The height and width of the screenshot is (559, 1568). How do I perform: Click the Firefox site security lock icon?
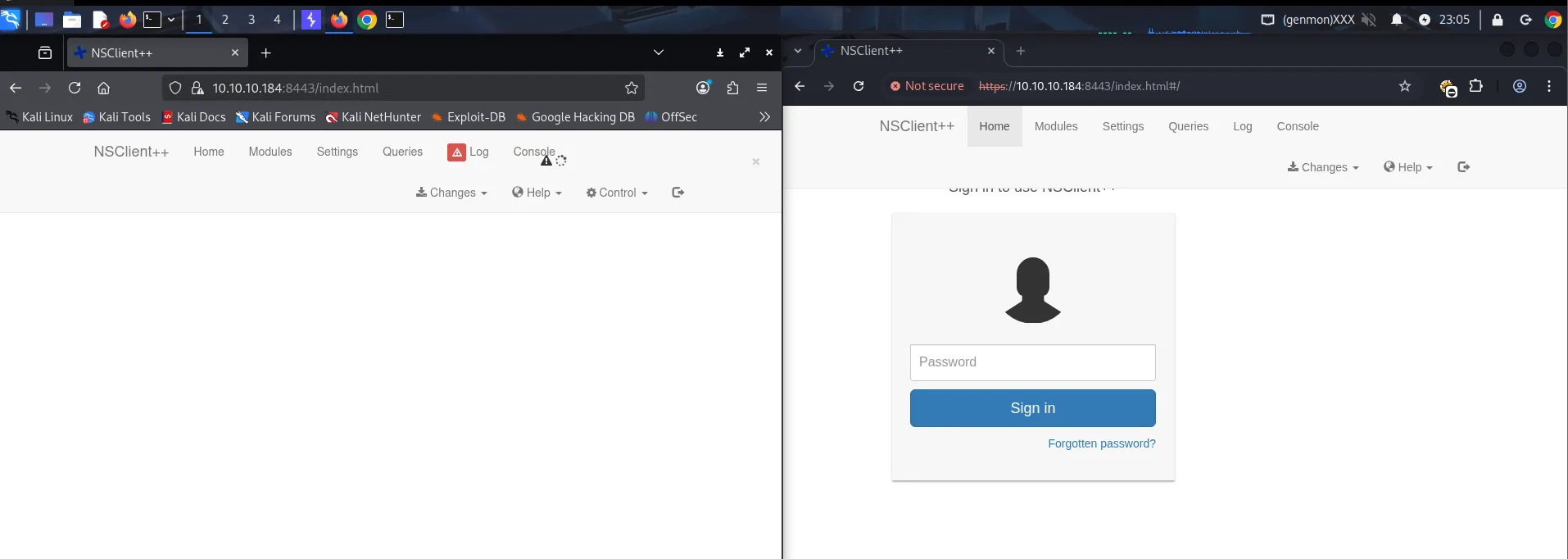(197, 88)
